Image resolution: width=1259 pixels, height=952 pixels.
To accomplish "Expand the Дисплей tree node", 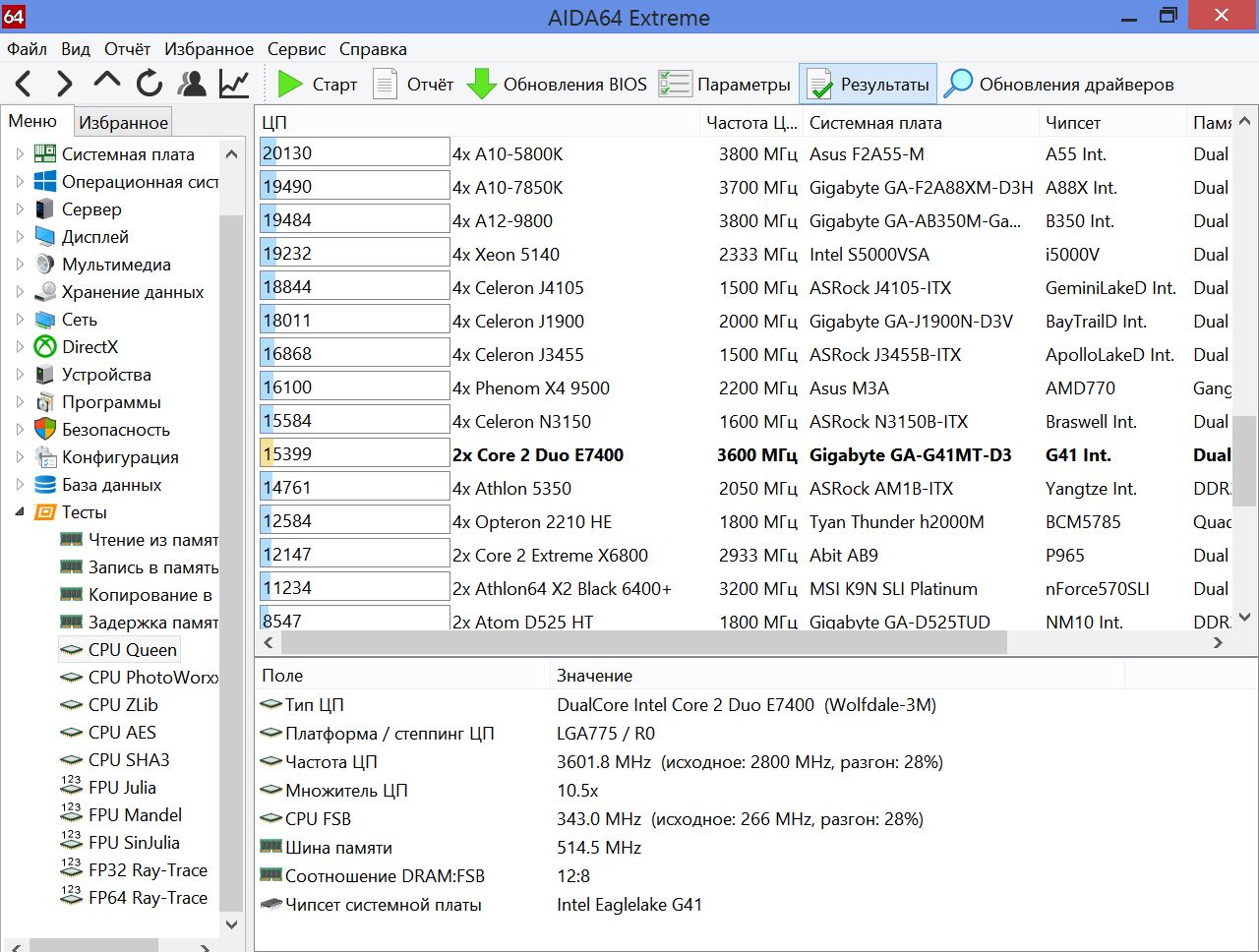I will pos(20,236).
